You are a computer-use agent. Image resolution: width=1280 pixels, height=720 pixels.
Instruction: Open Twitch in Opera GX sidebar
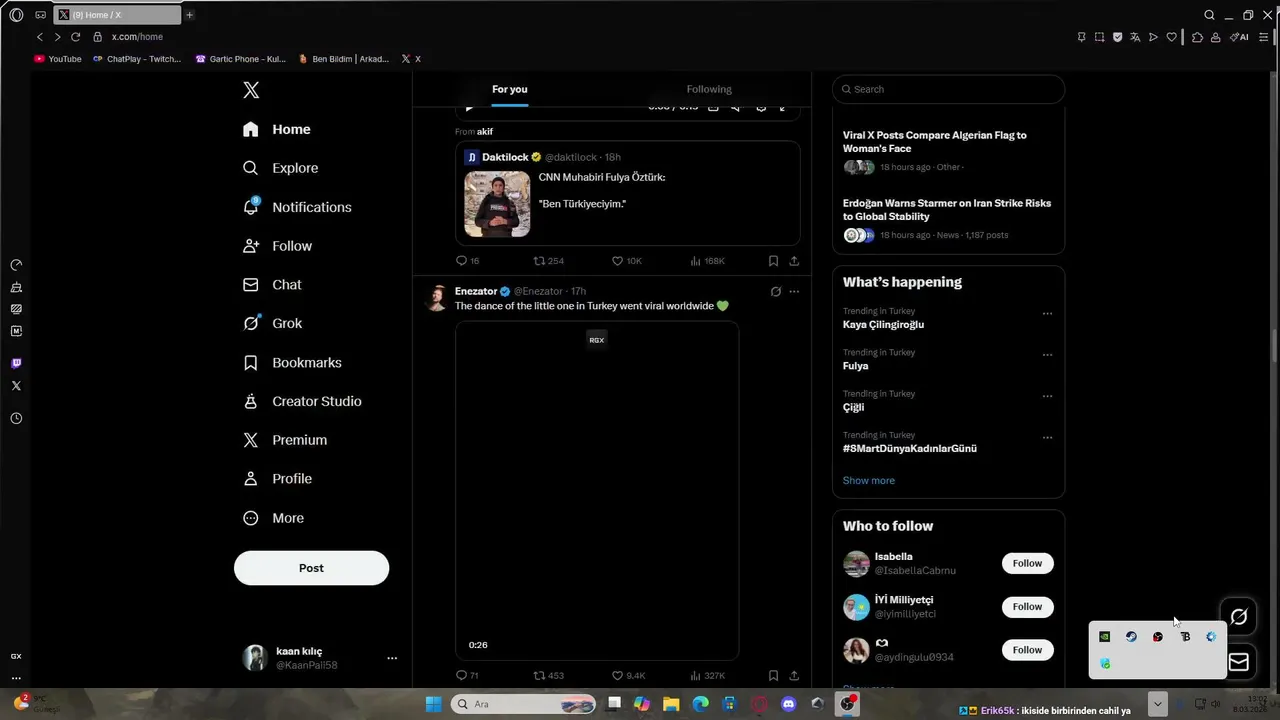coord(16,363)
